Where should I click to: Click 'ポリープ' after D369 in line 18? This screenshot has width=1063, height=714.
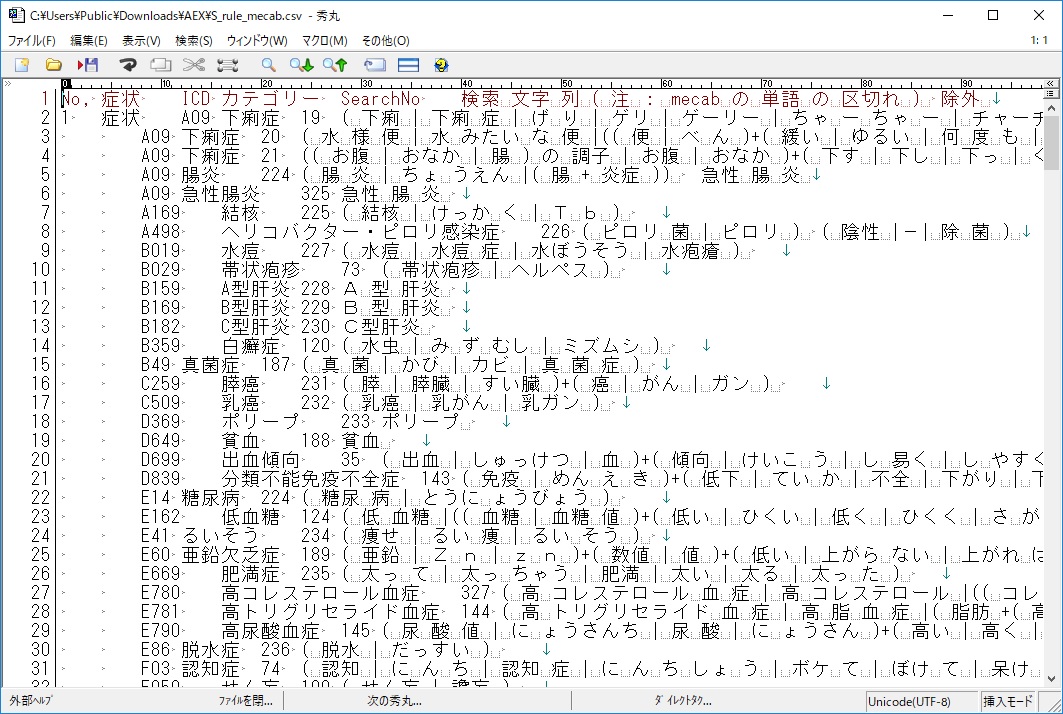pyautogui.click(x=260, y=422)
